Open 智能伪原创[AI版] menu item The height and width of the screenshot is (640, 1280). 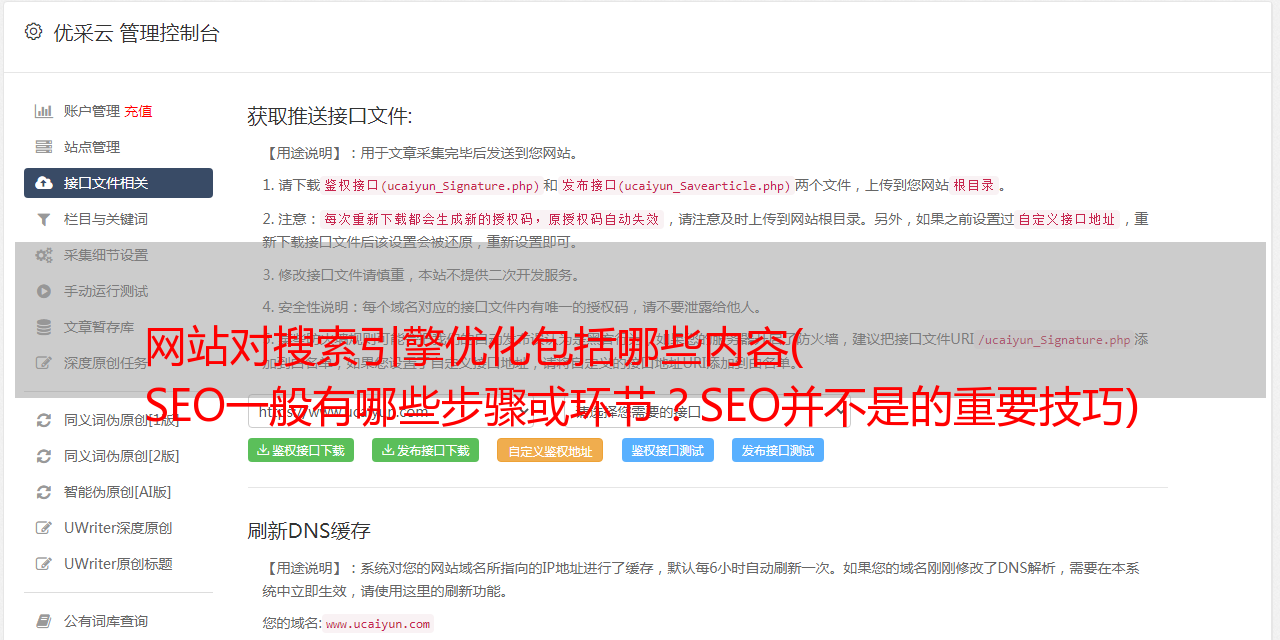[118, 492]
